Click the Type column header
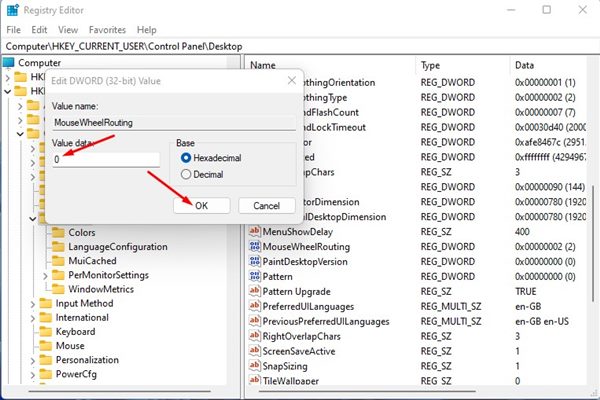The height and width of the screenshot is (400, 600). [463, 65]
